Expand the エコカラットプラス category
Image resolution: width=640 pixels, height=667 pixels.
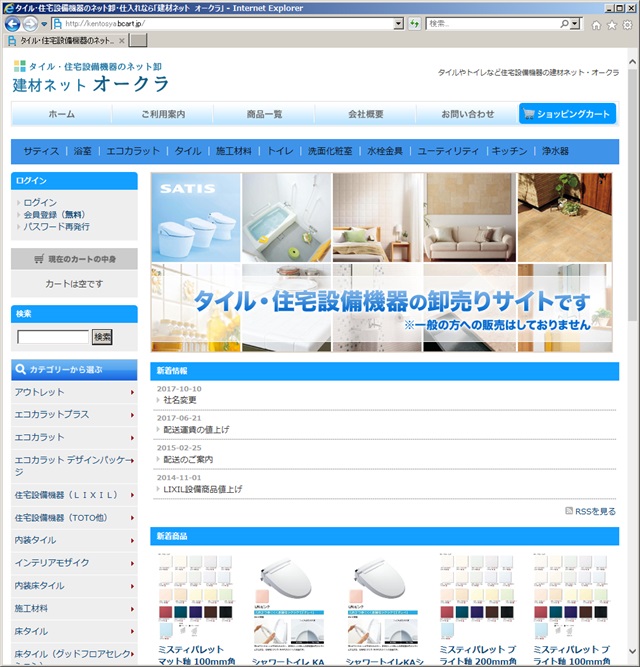(x=74, y=414)
